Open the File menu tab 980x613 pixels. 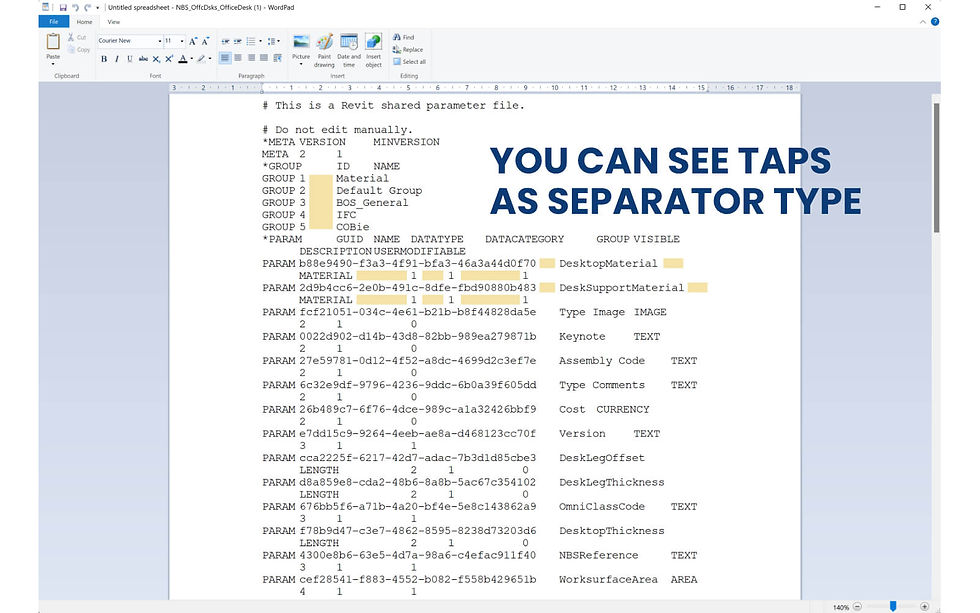coord(54,22)
